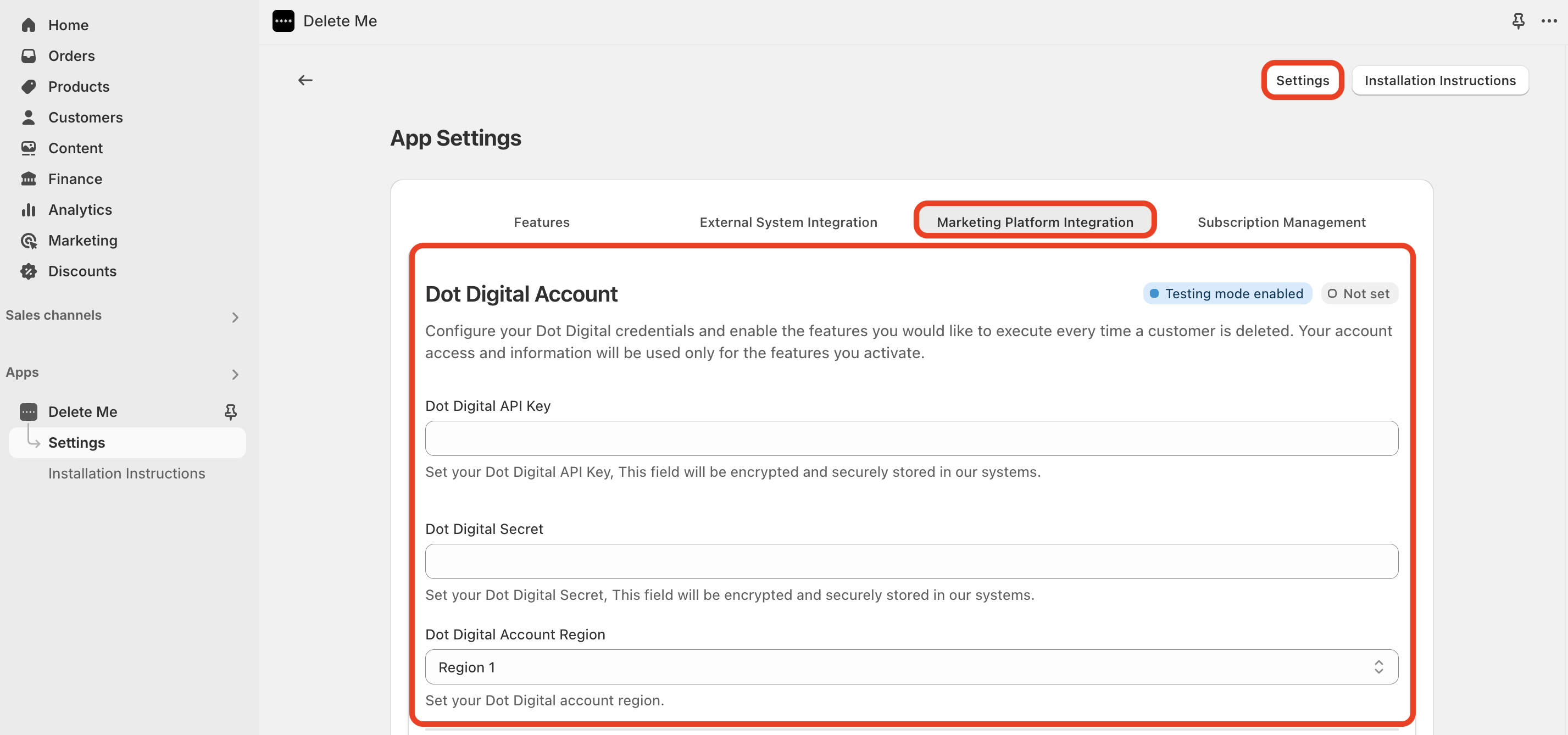This screenshot has width=1568, height=735.
Task: Go to Orders page
Action: (71, 56)
